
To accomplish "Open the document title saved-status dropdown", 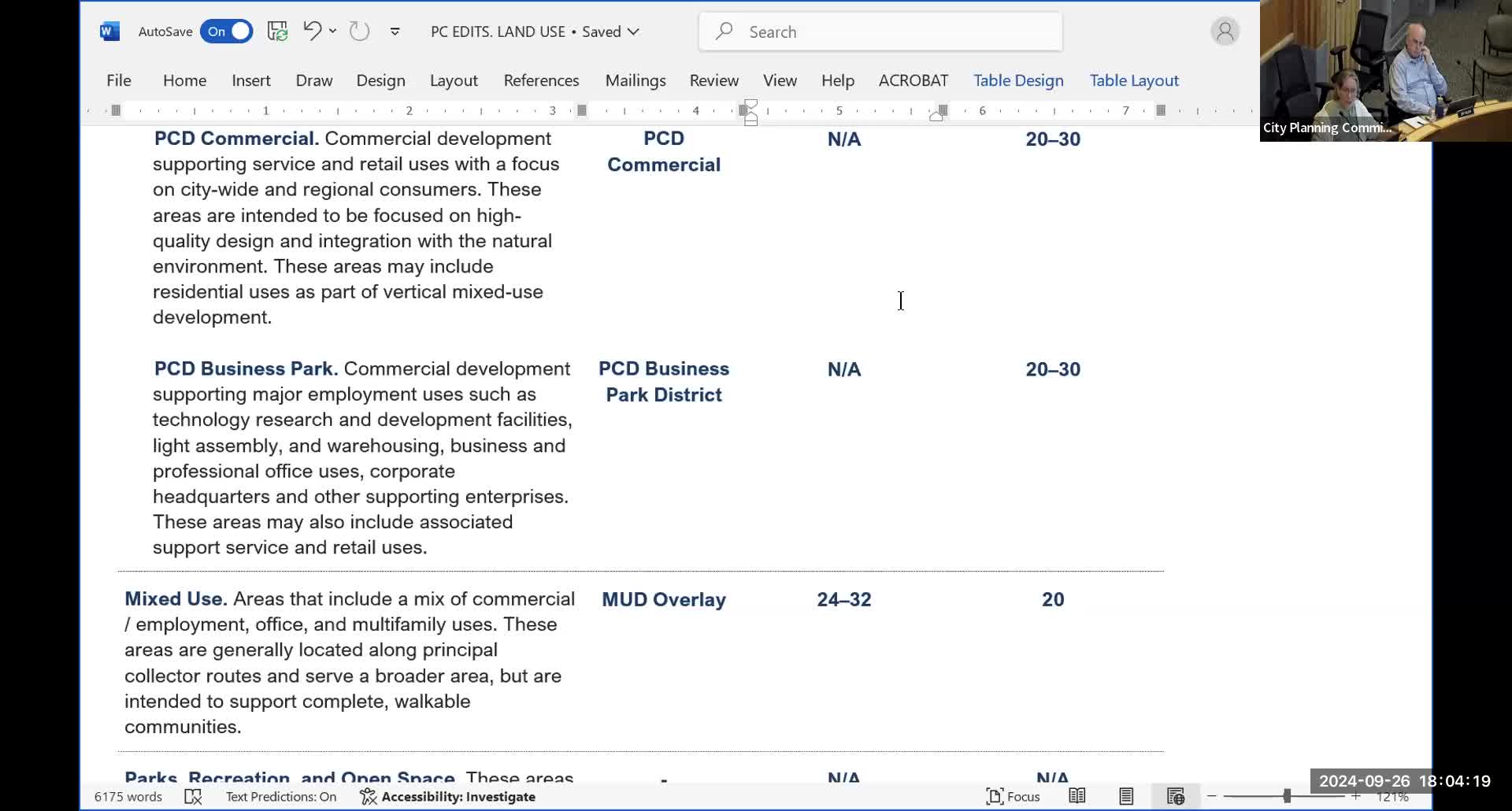I will tap(634, 31).
